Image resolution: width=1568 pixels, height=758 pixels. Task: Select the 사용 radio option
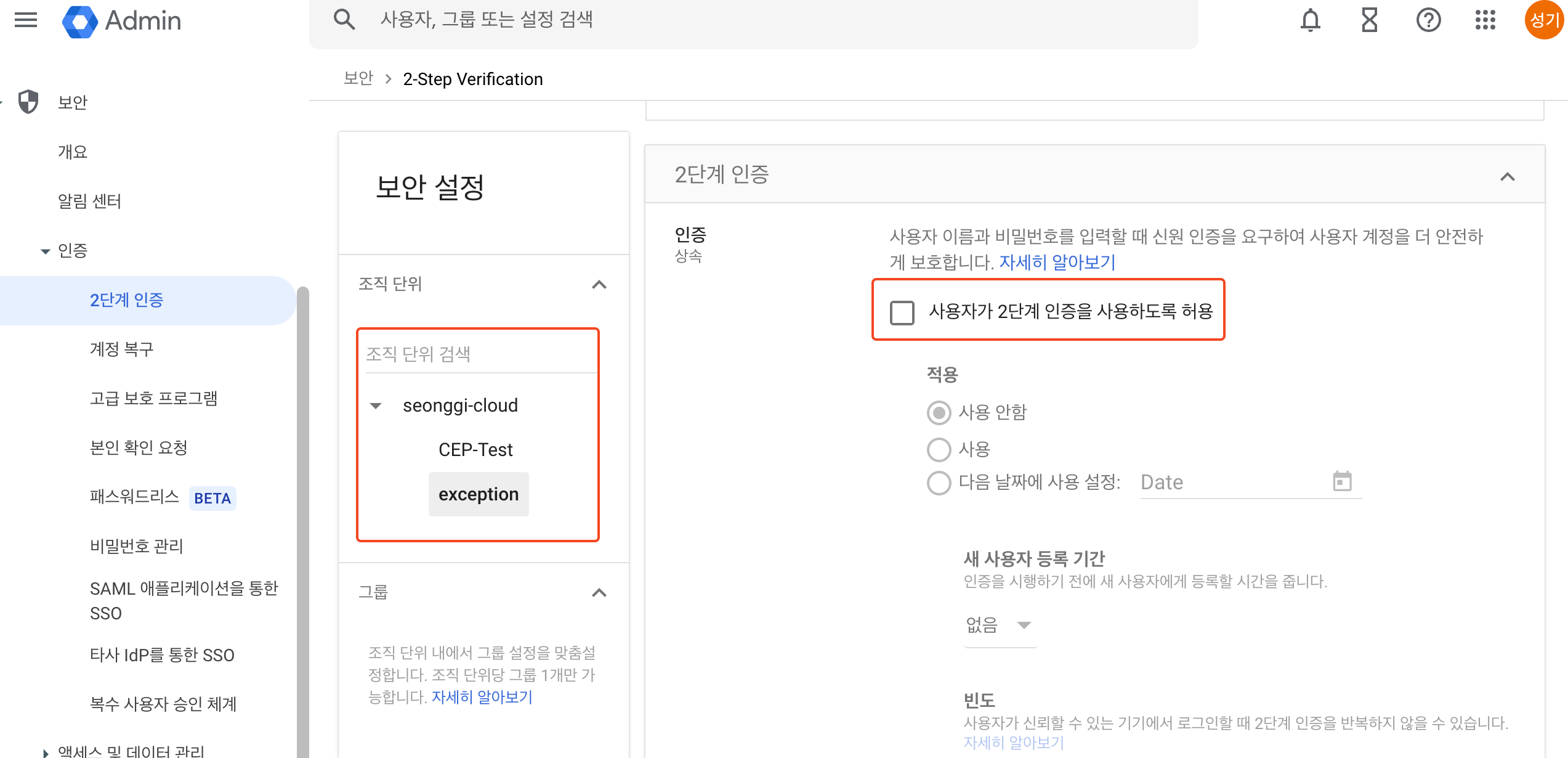[939, 449]
